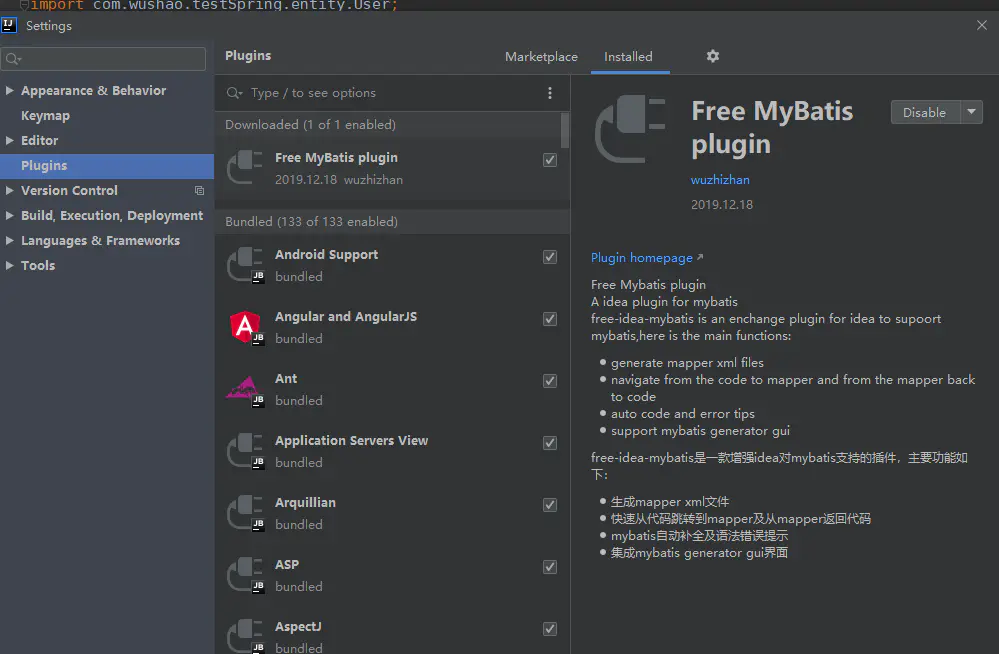Click the 'Bundled (133 of 133 enabled)' header
999x654 pixels.
point(312,222)
